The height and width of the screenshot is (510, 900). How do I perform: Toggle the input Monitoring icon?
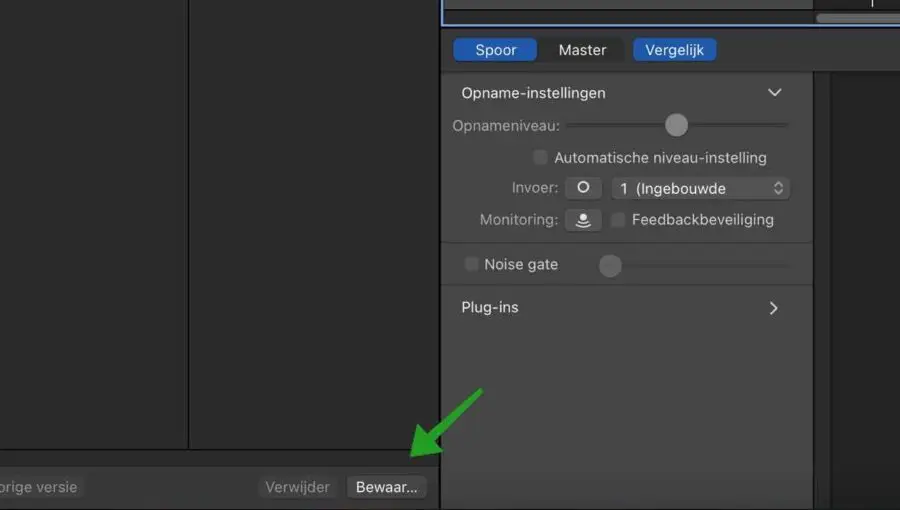pyautogui.click(x=583, y=220)
